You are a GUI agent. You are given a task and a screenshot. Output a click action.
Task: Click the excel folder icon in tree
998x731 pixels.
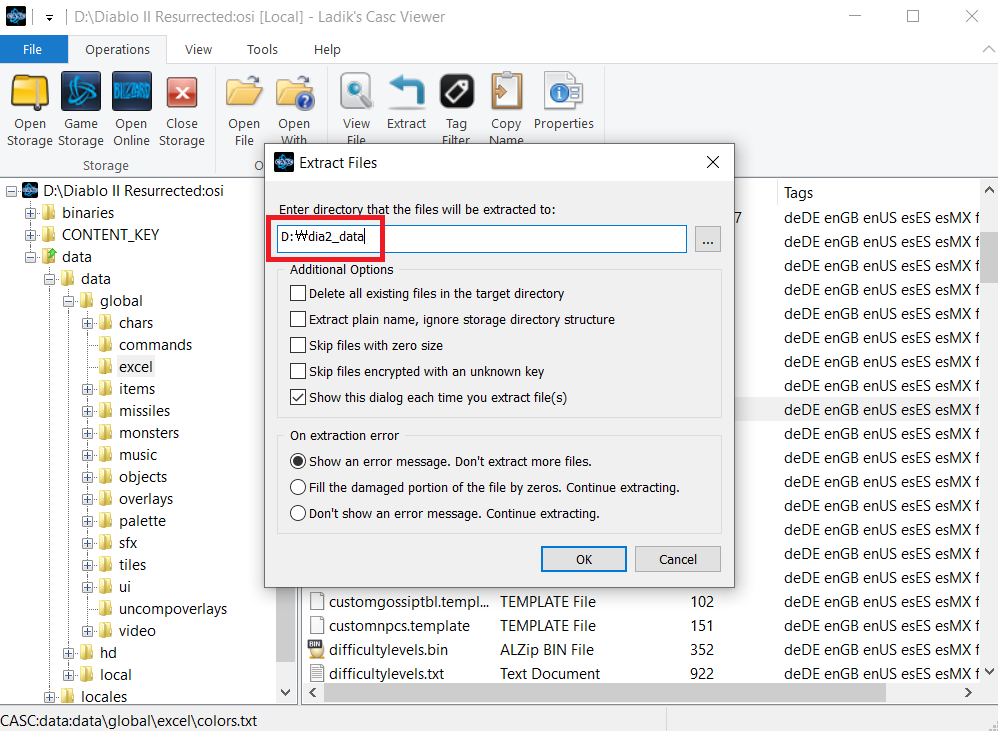pos(106,366)
